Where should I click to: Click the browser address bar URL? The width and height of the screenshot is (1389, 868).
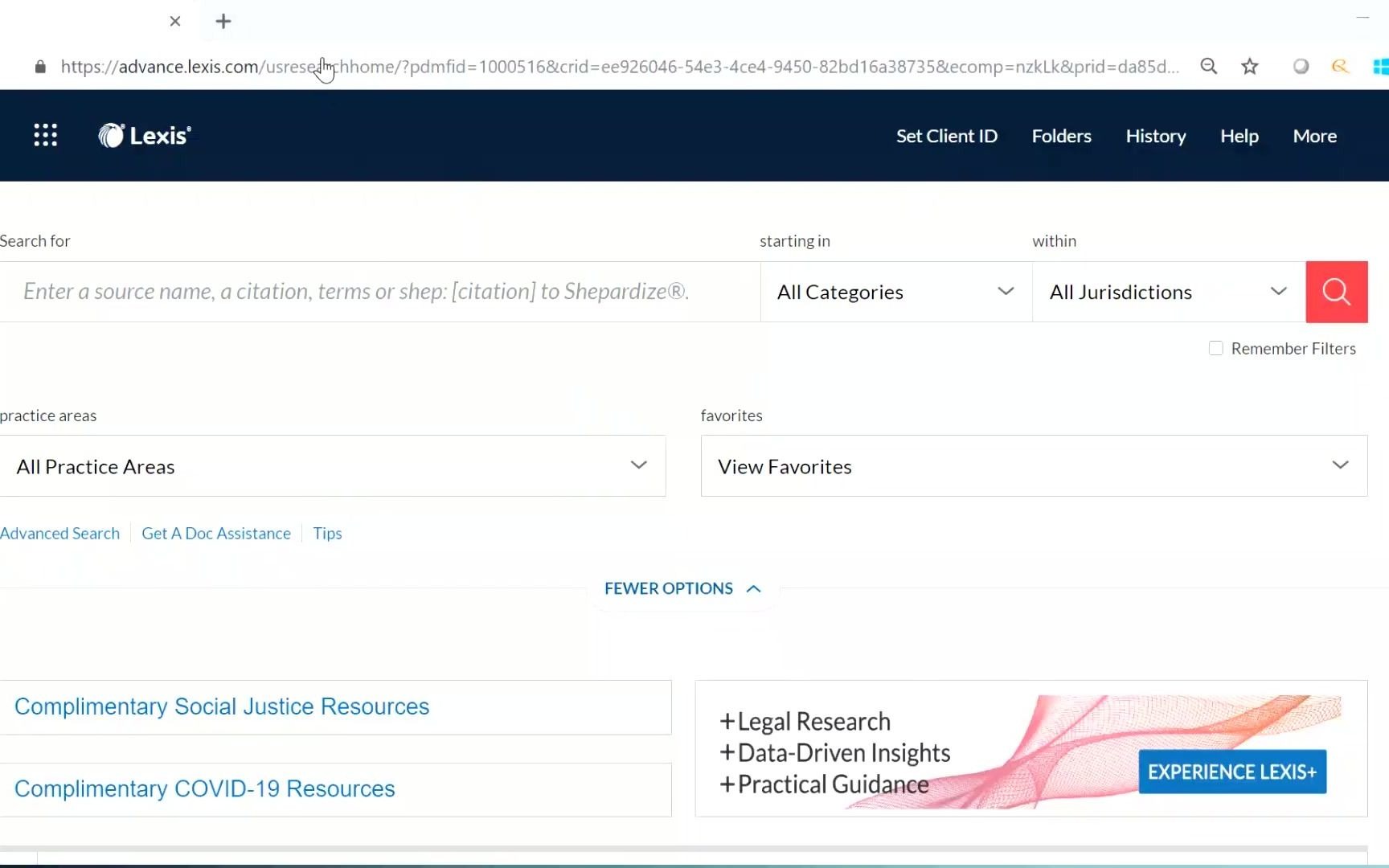(x=620, y=67)
